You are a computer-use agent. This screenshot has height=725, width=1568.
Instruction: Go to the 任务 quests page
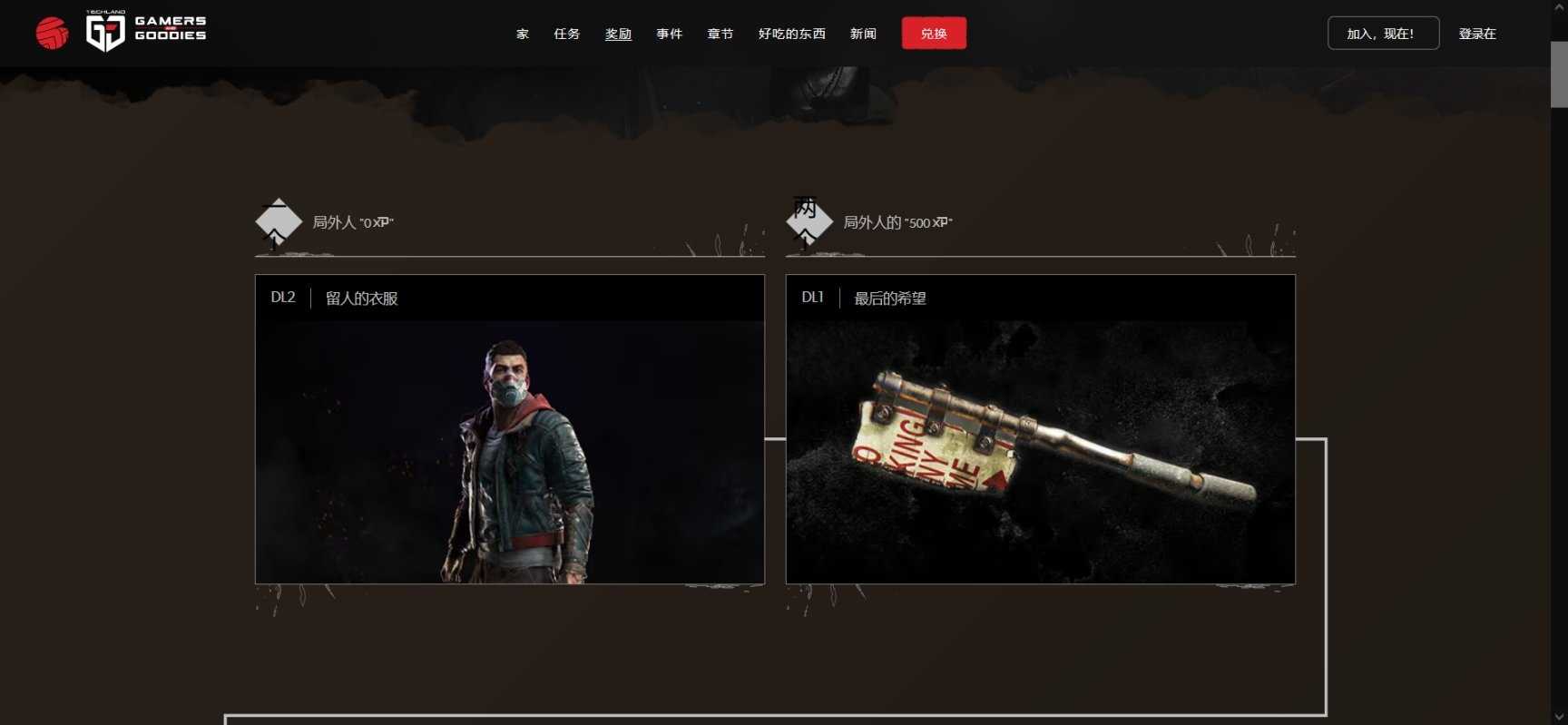pyautogui.click(x=567, y=34)
